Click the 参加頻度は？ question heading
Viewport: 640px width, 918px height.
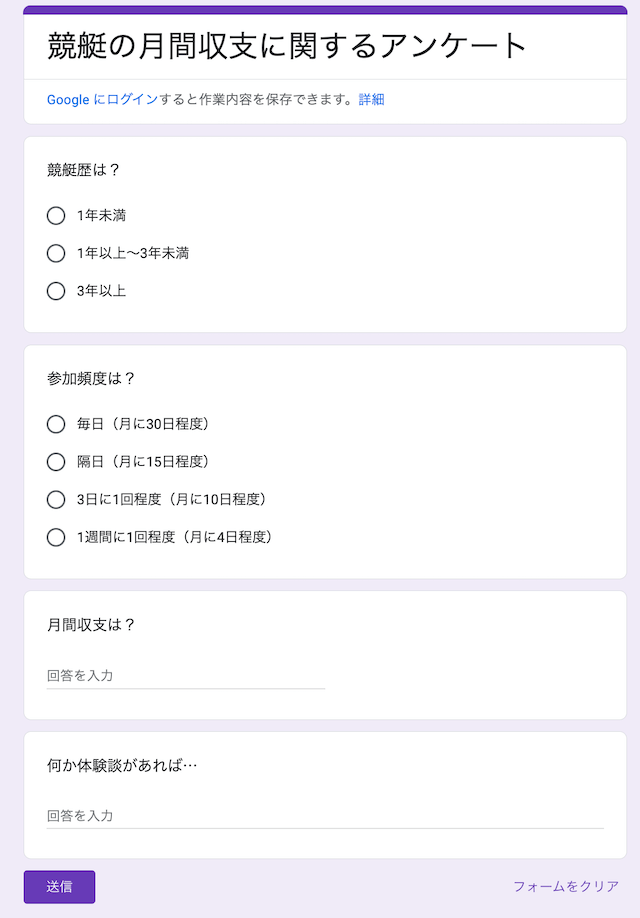point(91,378)
